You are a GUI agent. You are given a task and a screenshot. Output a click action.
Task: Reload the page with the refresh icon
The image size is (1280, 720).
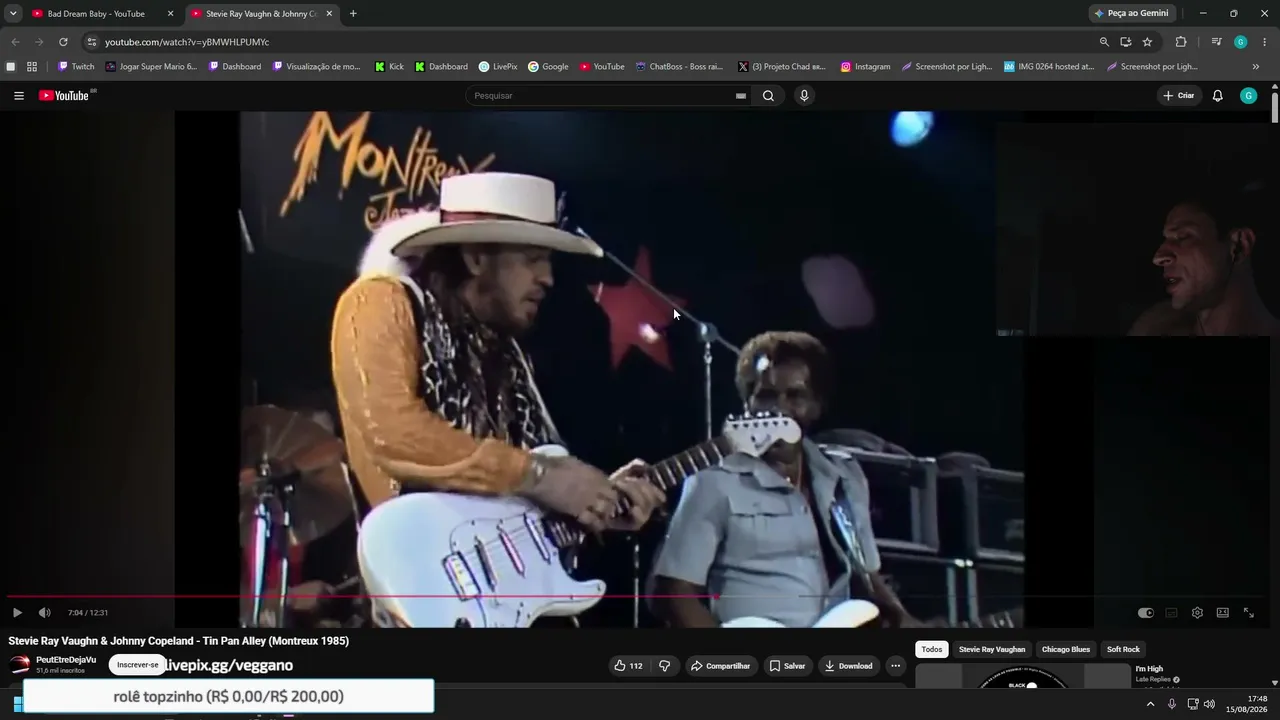[x=63, y=42]
